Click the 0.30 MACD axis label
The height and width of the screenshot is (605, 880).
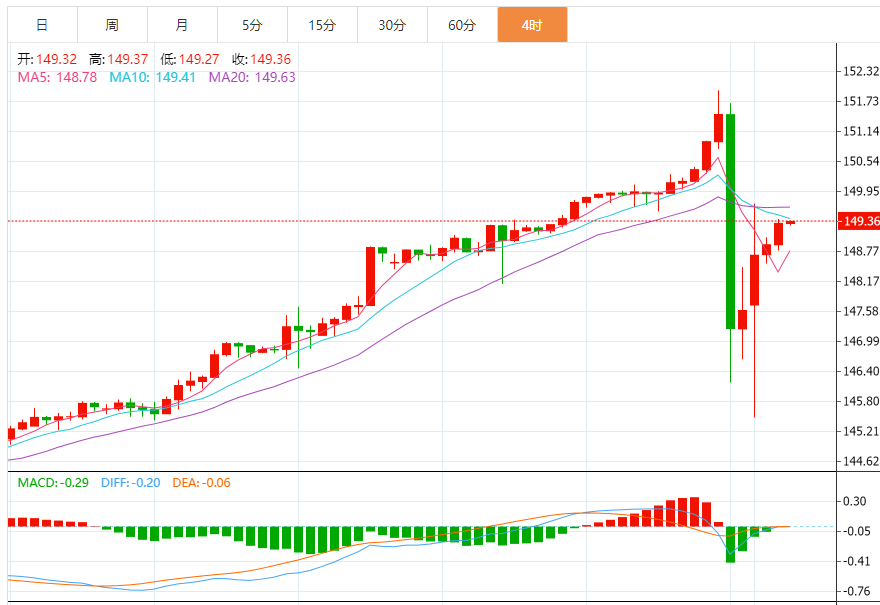(855, 501)
